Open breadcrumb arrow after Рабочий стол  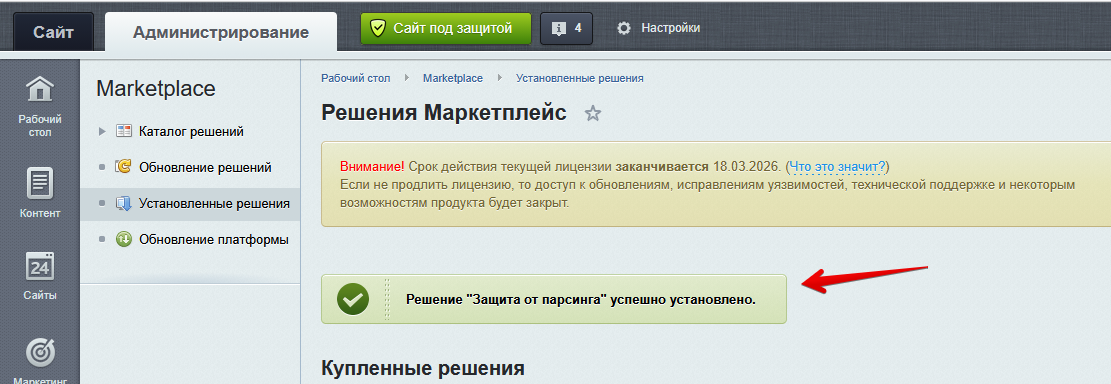click(407, 78)
